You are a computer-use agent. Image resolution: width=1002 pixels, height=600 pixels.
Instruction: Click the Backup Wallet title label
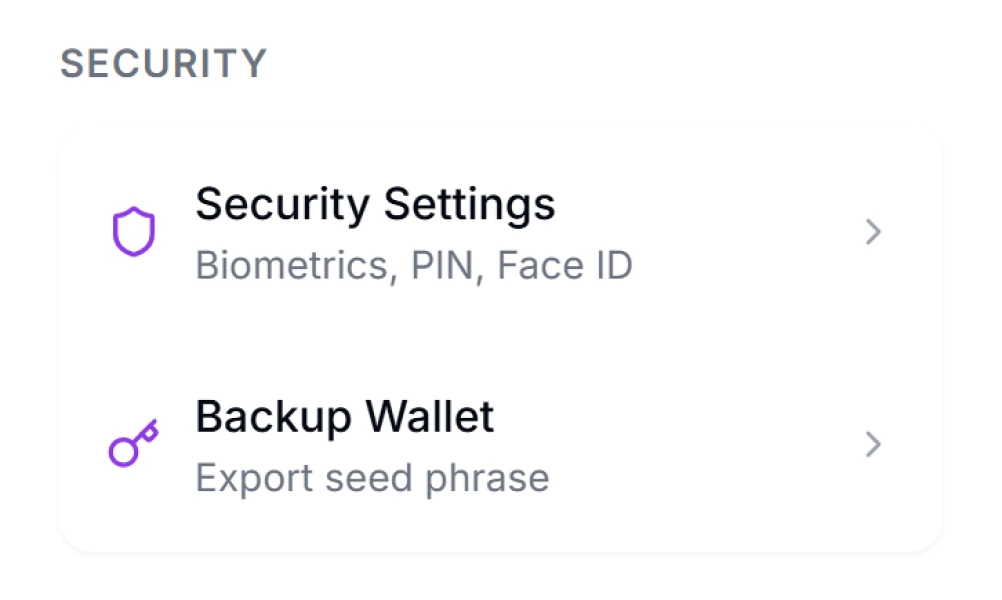(x=345, y=417)
